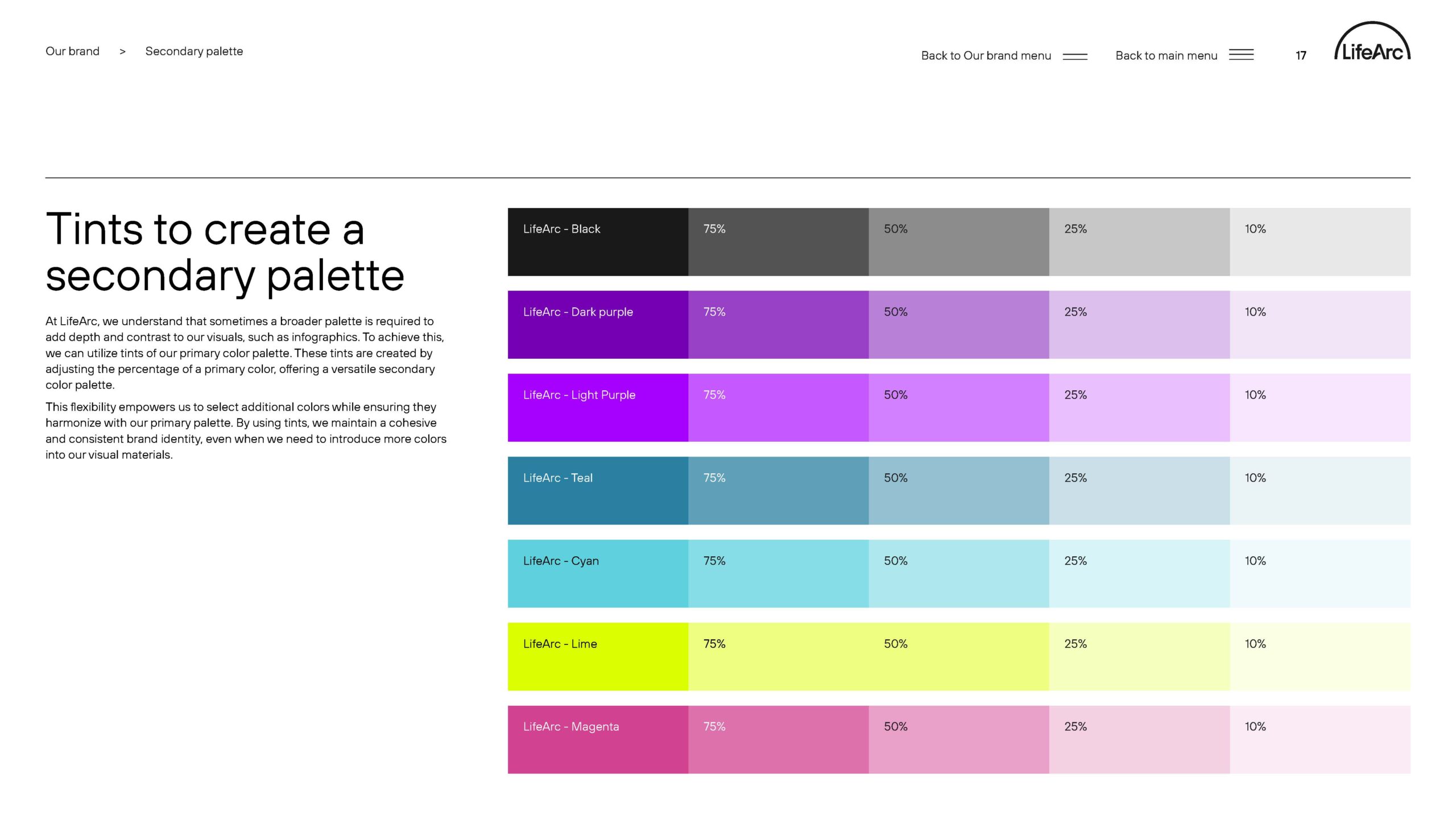Click the breadcrumb arrow after Our brand
1456x819 pixels.
(x=122, y=52)
